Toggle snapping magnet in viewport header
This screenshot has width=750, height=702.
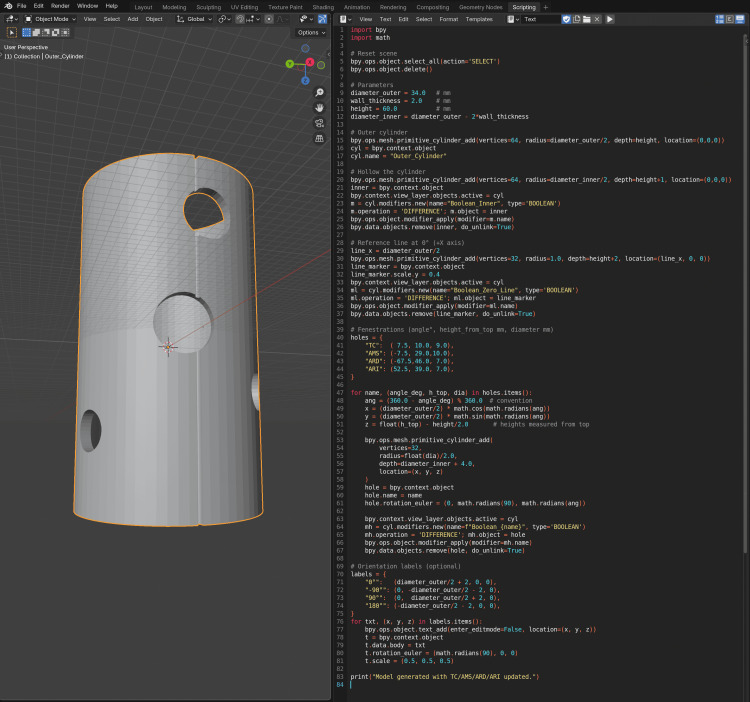point(241,19)
